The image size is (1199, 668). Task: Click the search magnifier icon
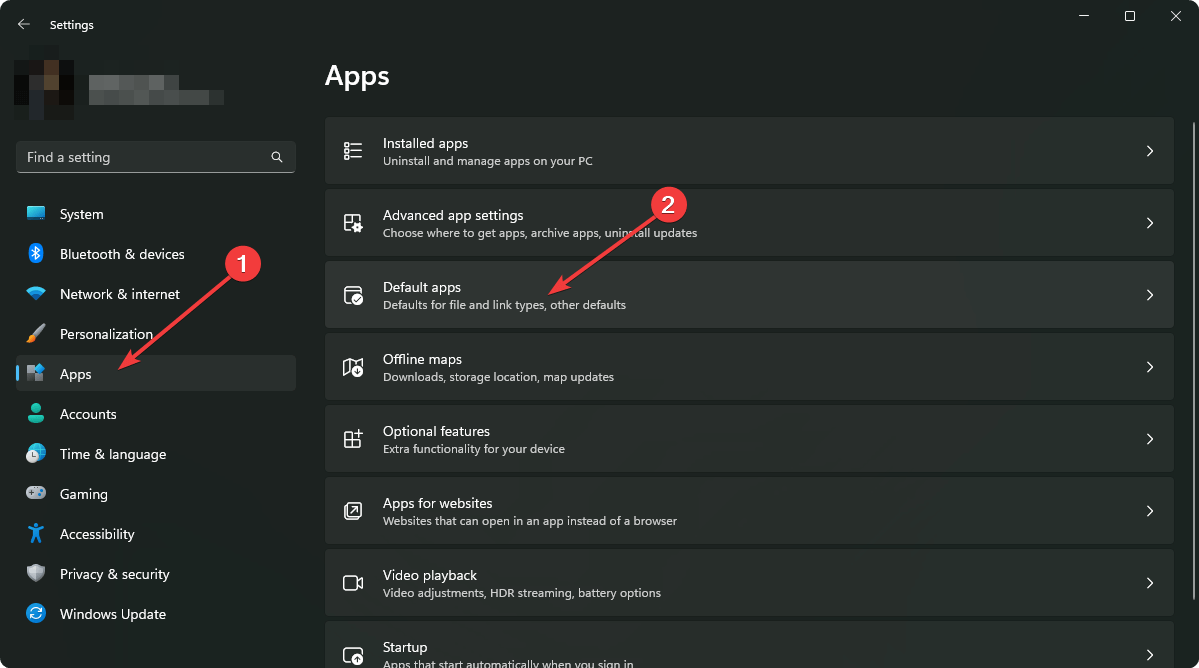click(x=277, y=157)
